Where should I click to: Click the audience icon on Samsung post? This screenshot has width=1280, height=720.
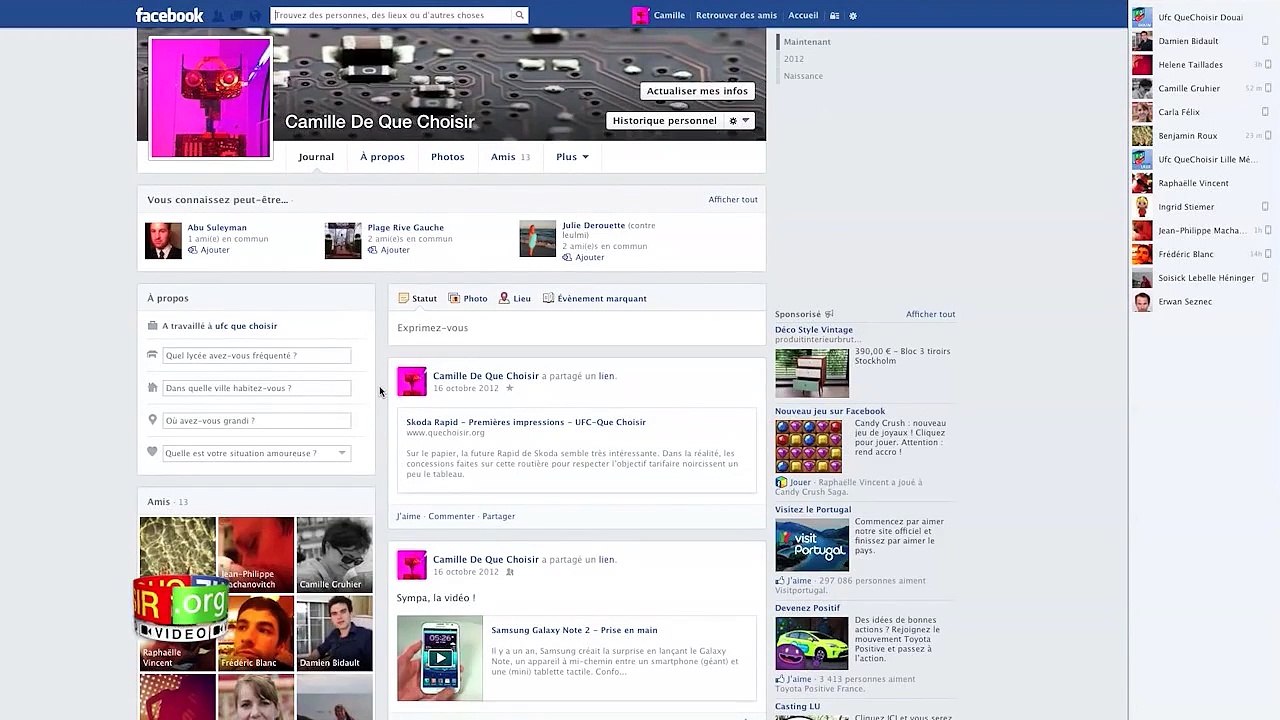(x=510, y=572)
